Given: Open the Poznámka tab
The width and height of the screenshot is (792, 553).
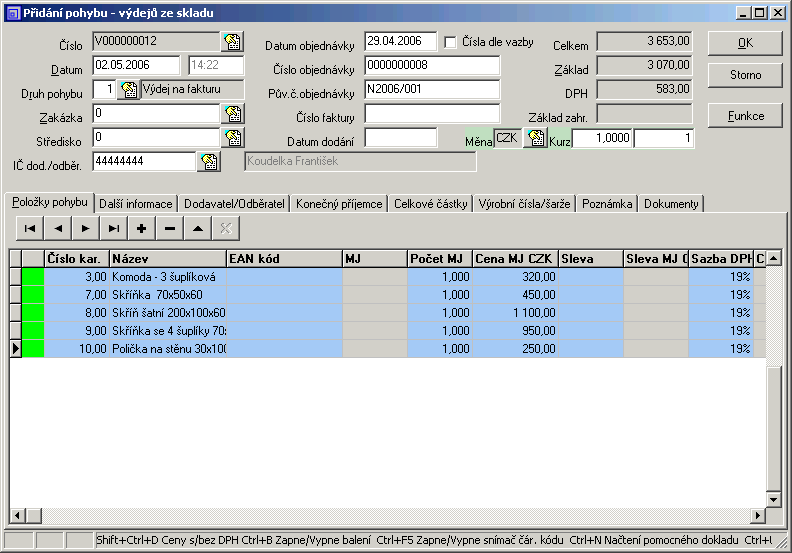Looking at the screenshot, I should click(x=607, y=204).
